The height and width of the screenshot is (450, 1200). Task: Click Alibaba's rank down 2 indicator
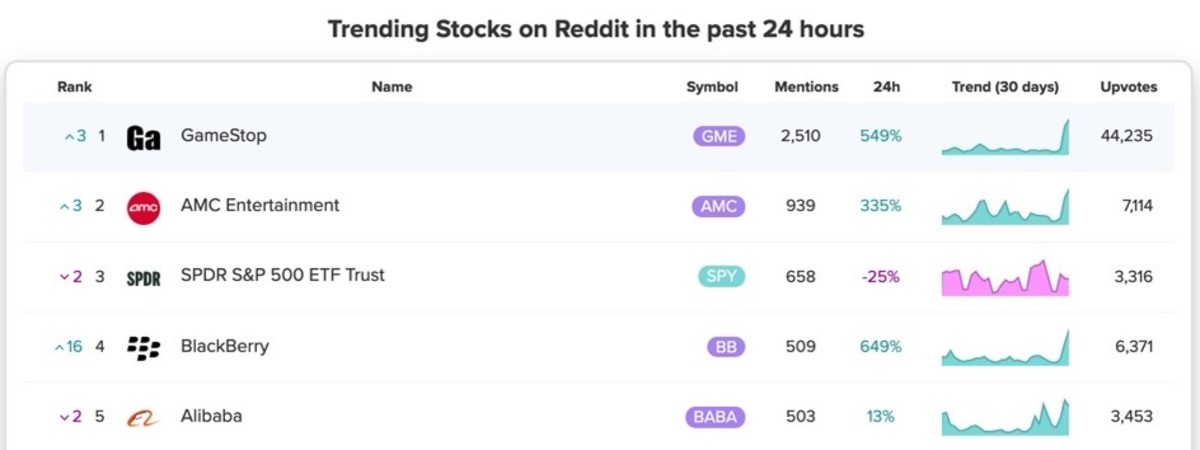70,417
